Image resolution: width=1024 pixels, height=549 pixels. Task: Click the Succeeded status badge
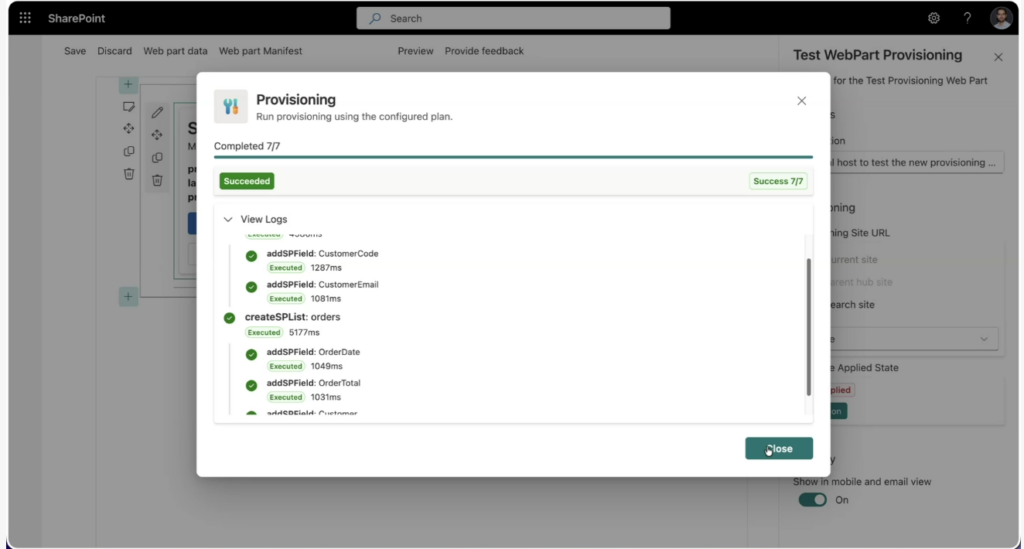(247, 181)
